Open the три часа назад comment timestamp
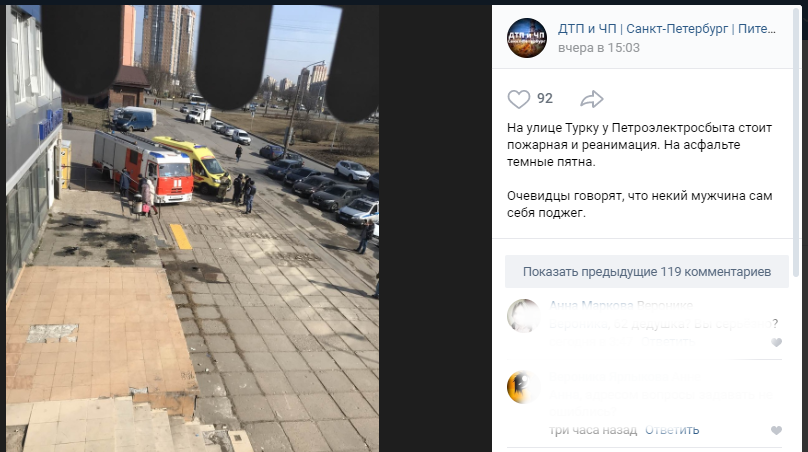The image size is (808, 452). click(593, 430)
